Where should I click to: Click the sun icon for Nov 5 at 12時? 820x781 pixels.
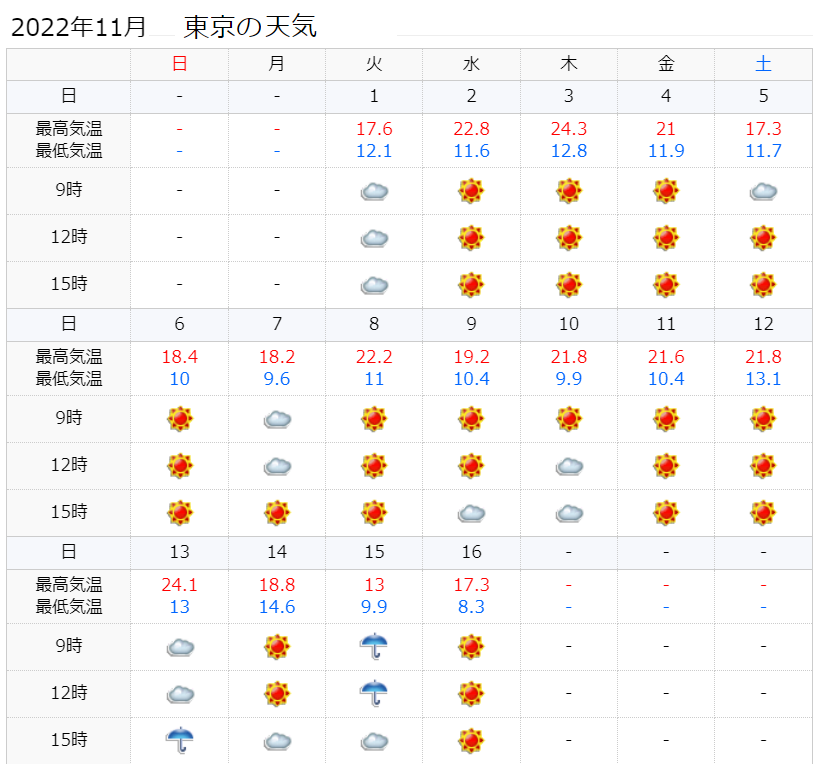(763, 238)
